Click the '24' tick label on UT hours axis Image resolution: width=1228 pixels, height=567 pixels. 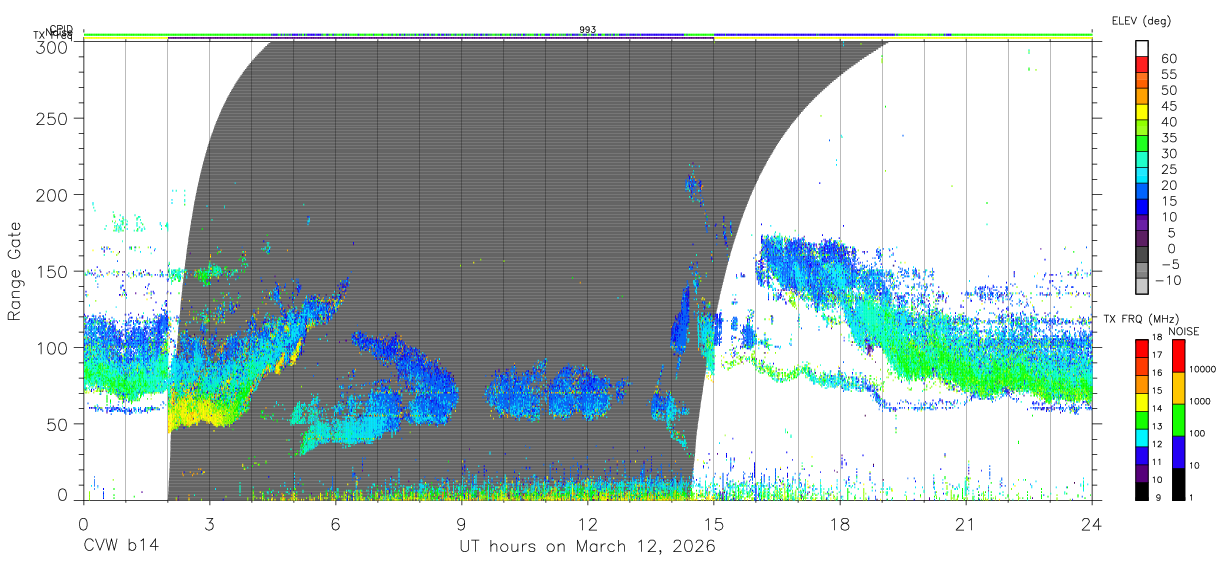pyautogui.click(x=1092, y=523)
